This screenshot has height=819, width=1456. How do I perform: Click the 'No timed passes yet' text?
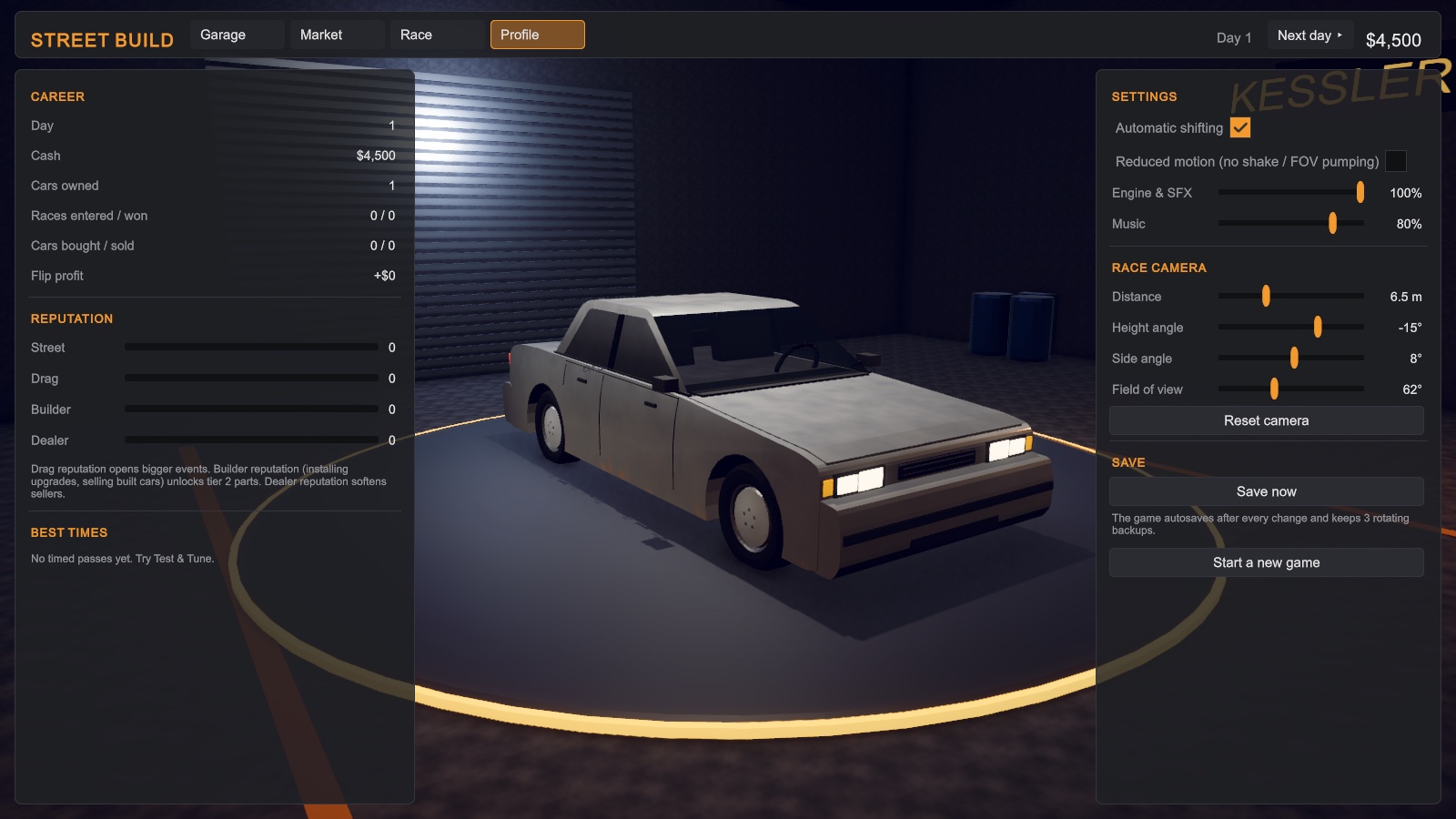click(122, 559)
